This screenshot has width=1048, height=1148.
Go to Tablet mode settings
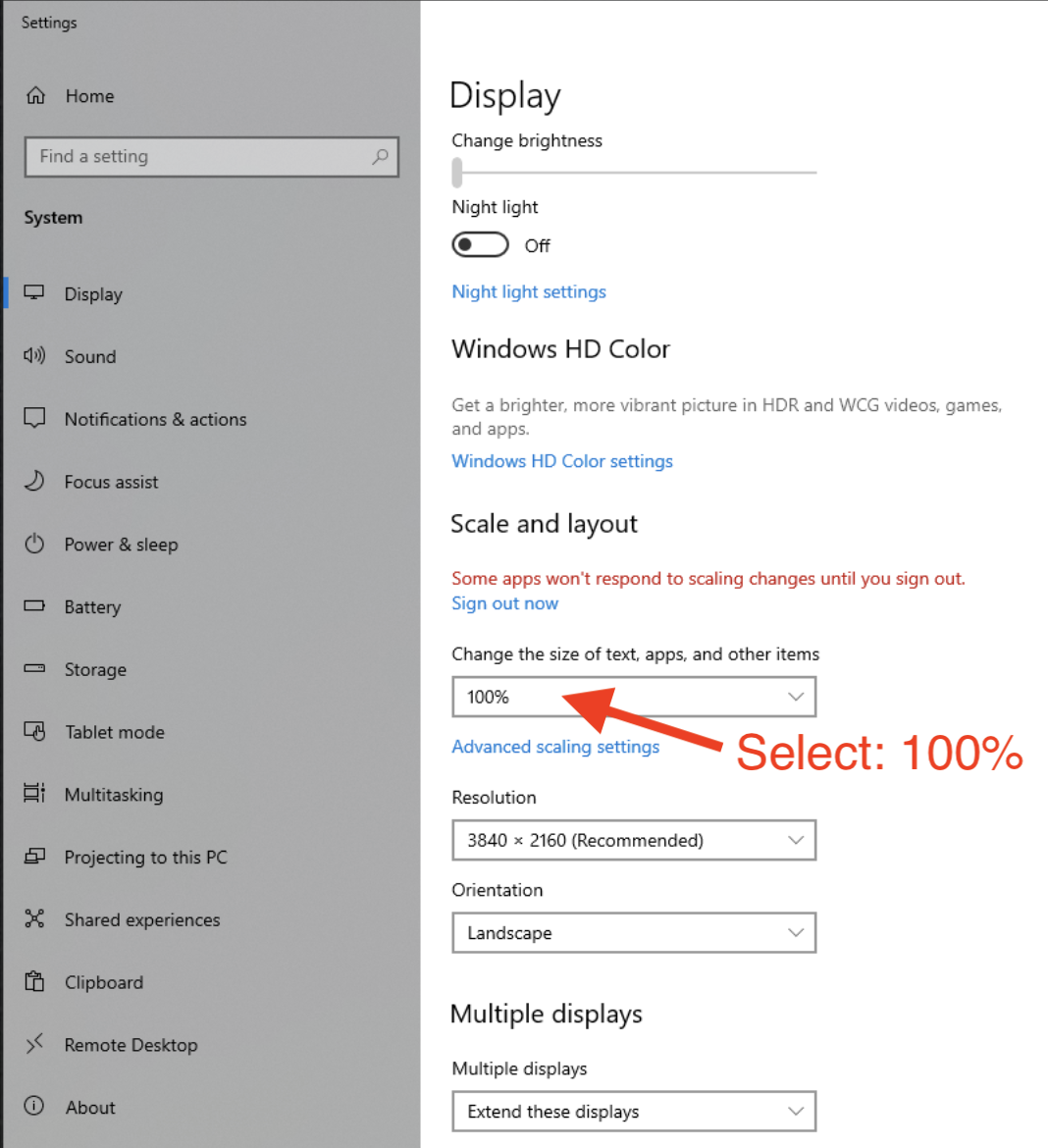114,732
